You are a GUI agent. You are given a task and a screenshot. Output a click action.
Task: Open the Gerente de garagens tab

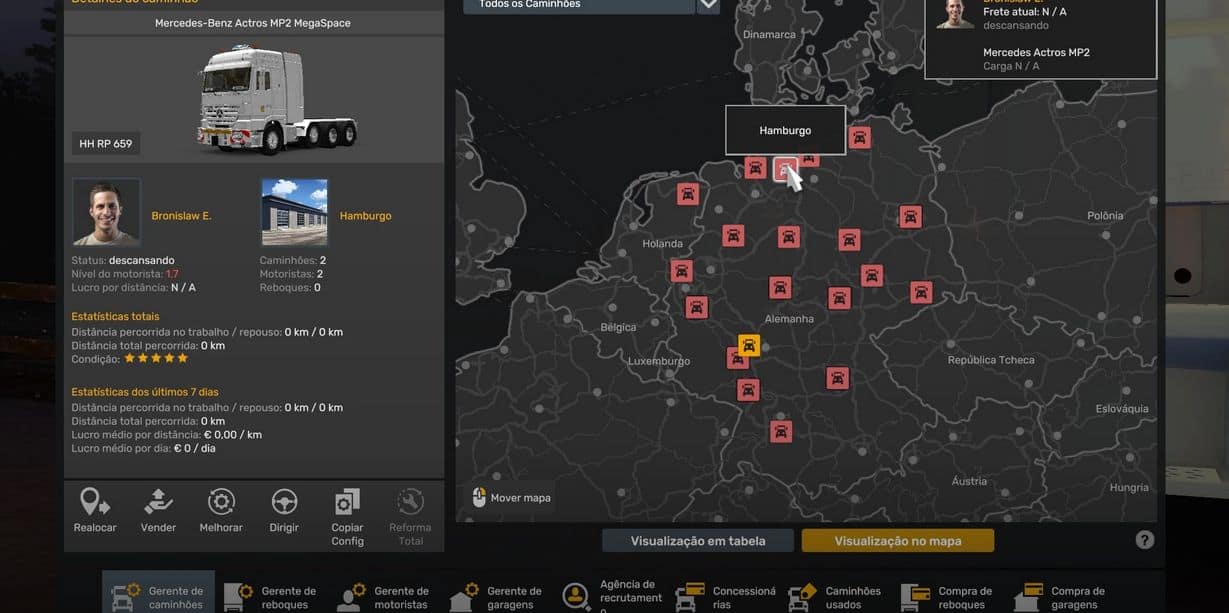[496, 597]
